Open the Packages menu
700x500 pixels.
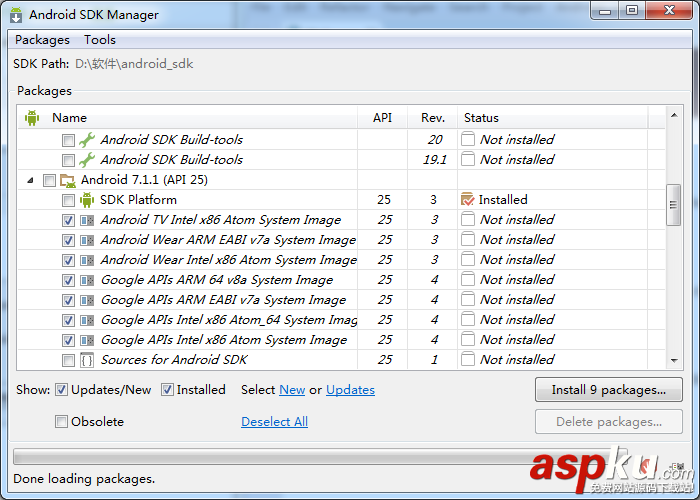42,40
